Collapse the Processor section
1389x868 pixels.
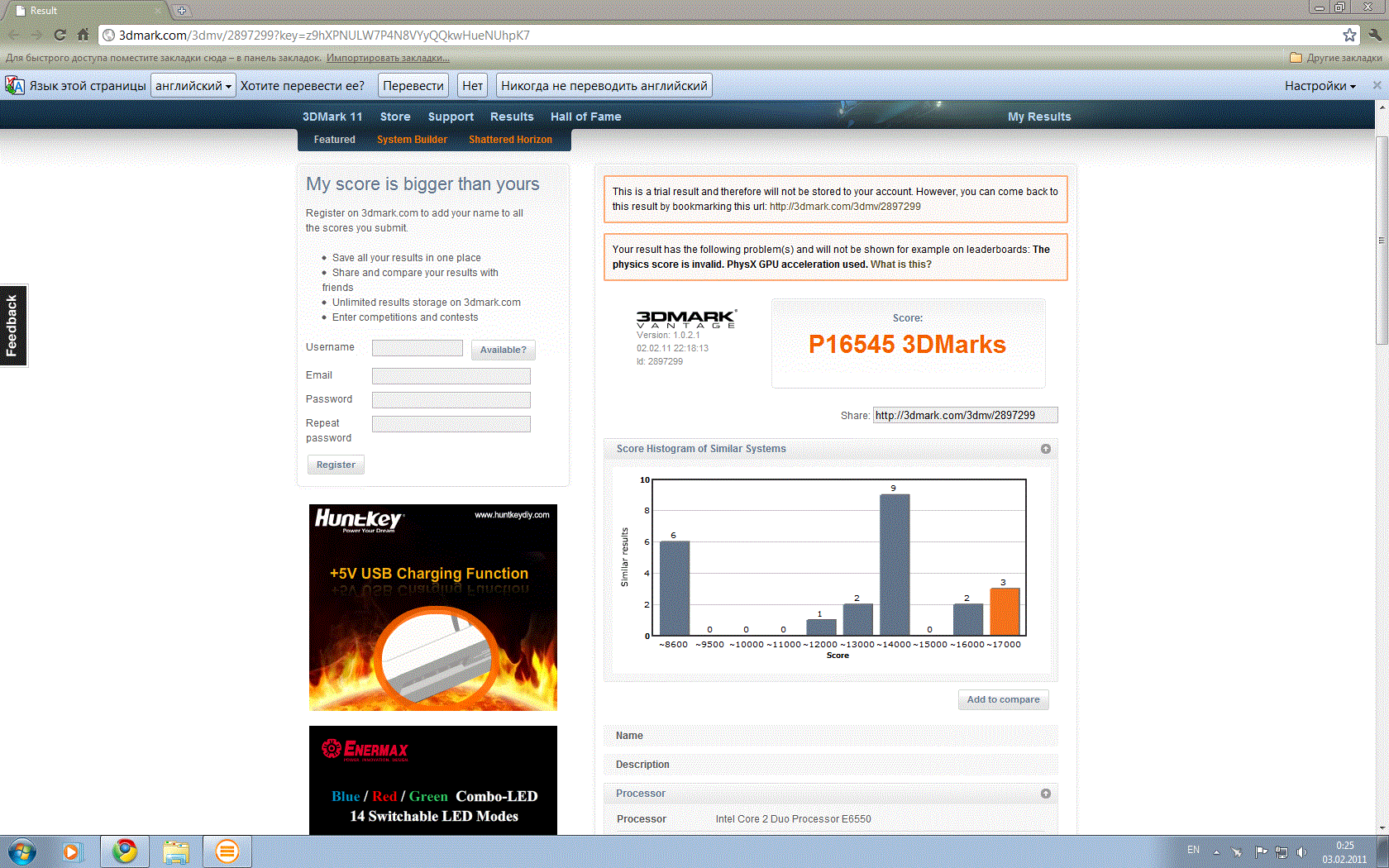[1046, 794]
